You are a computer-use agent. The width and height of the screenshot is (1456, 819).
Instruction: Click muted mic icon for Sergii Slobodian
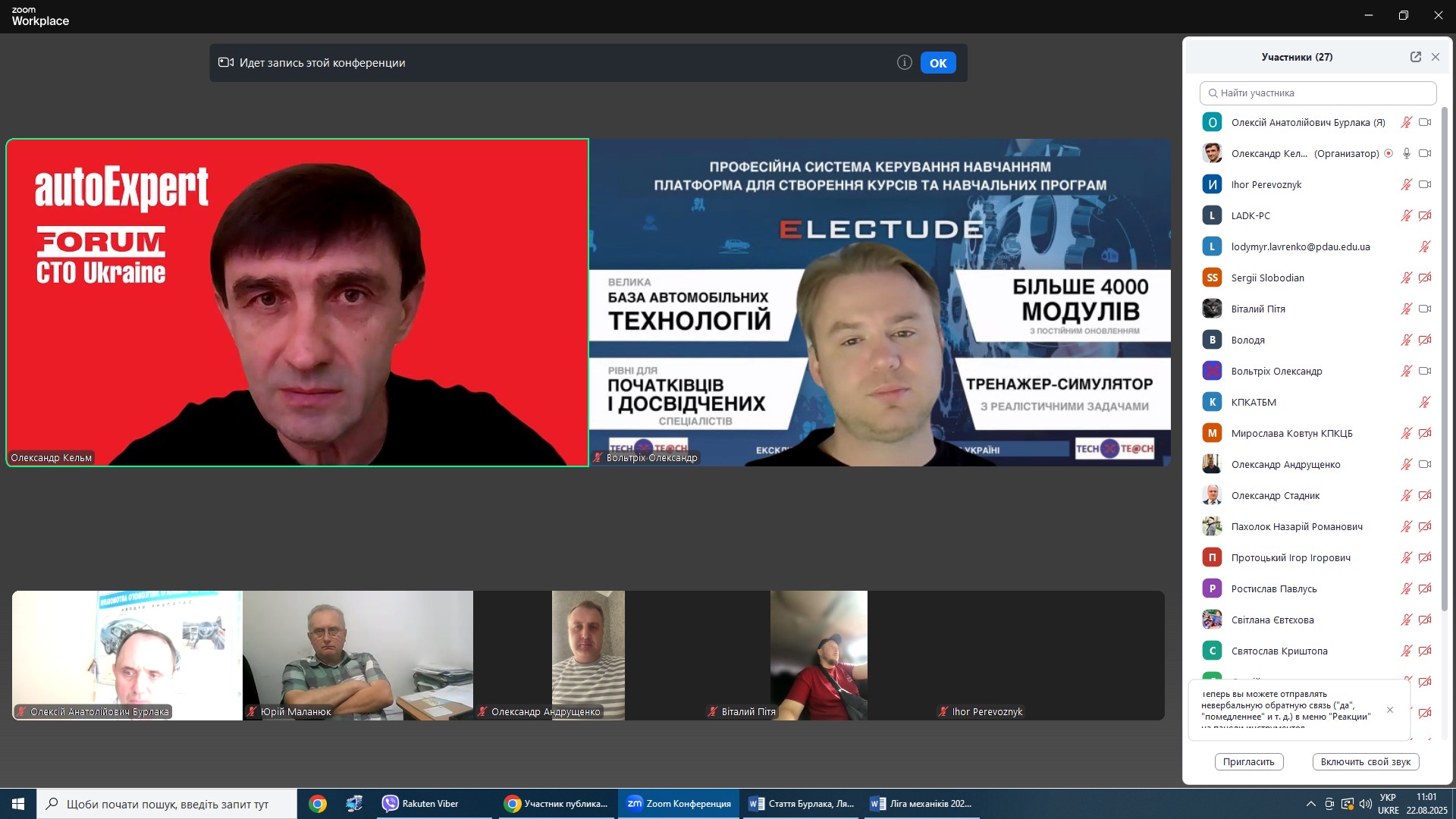1406,278
